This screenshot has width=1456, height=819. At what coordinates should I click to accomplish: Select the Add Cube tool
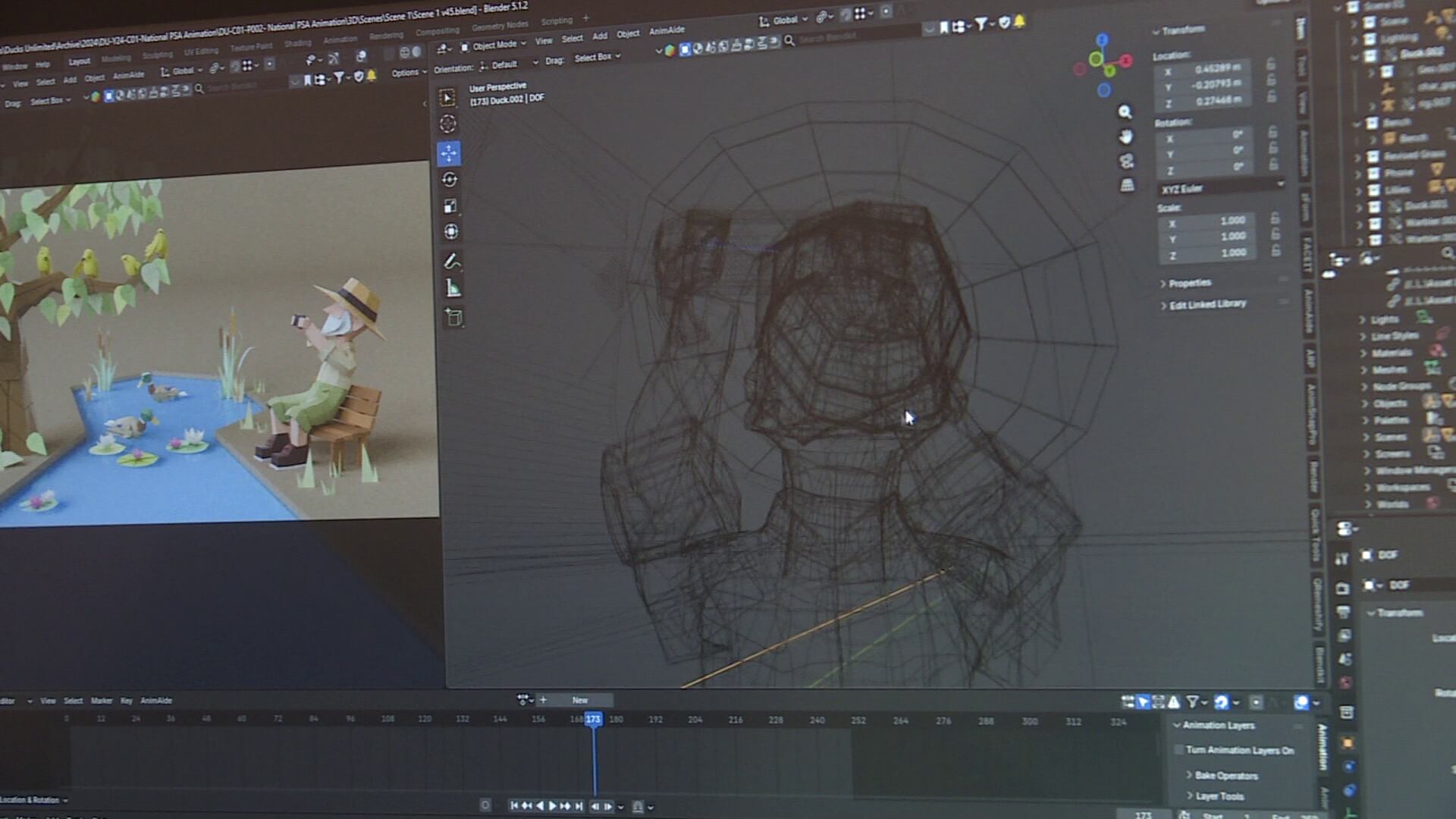coord(454,318)
